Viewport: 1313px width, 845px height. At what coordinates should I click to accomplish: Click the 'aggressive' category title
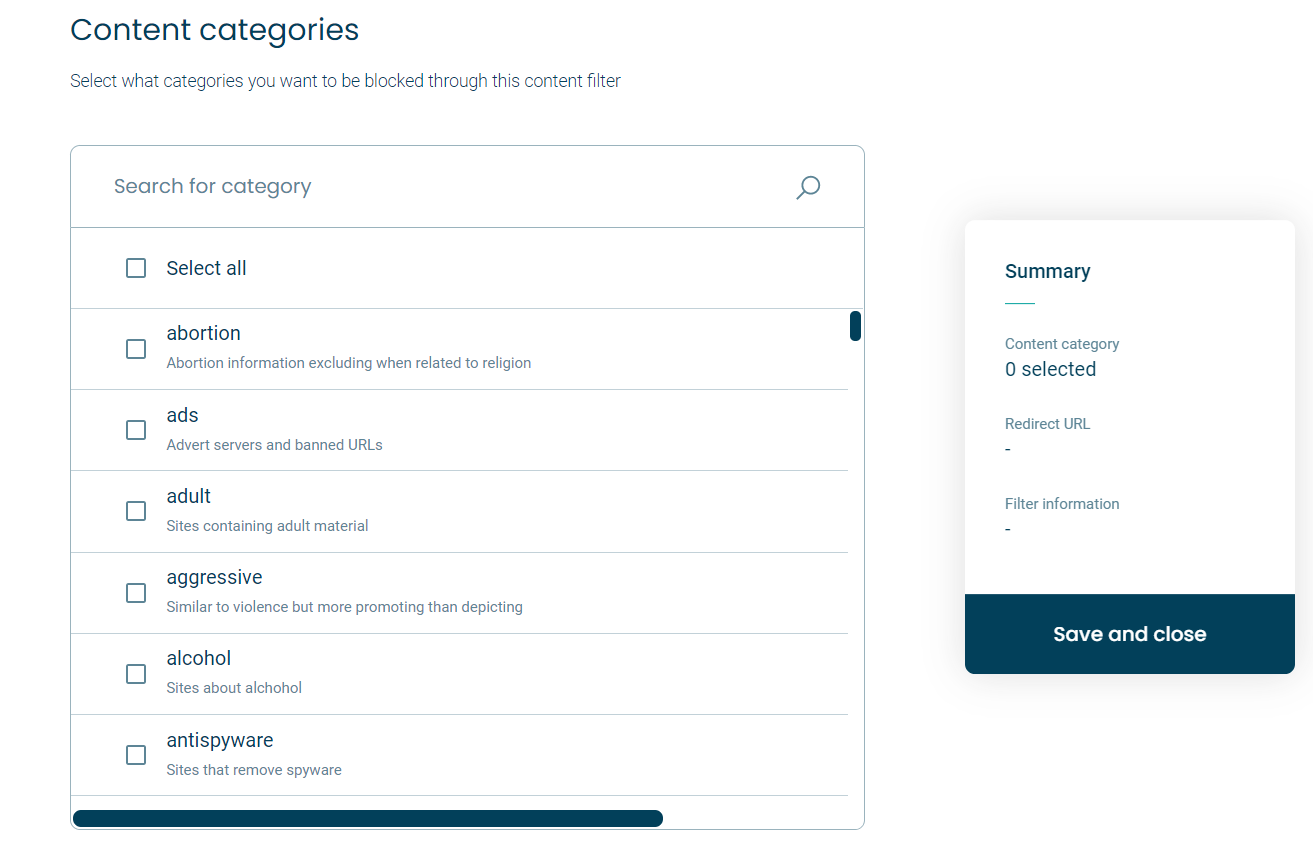(x=214, y=577)
